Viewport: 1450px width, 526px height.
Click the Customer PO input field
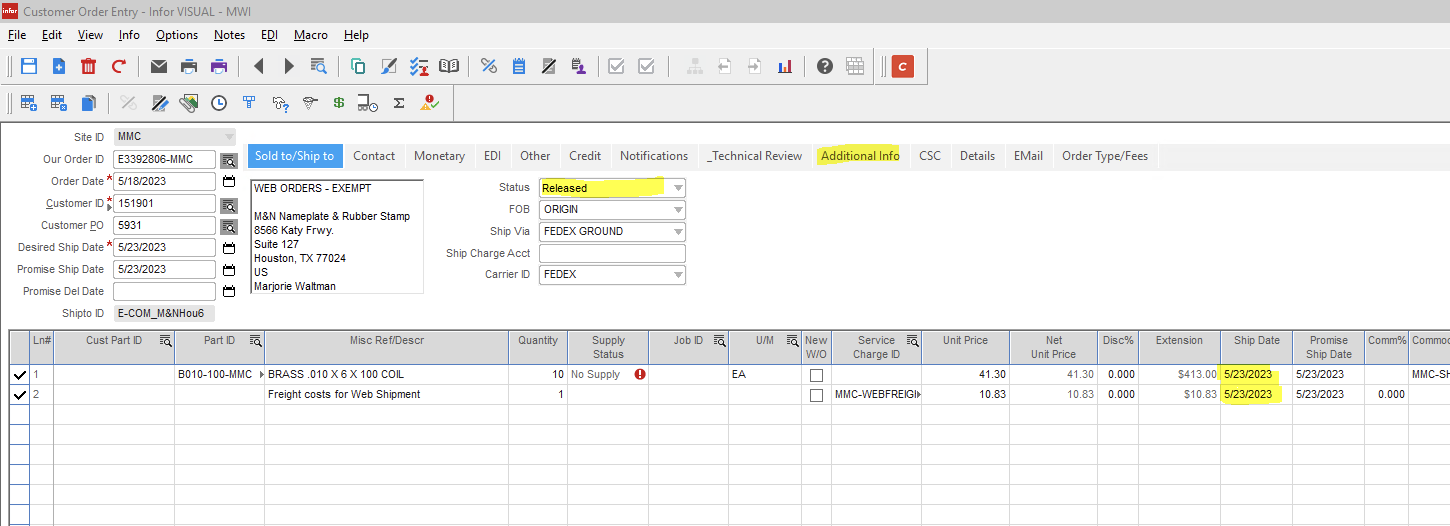pos(165,226)
